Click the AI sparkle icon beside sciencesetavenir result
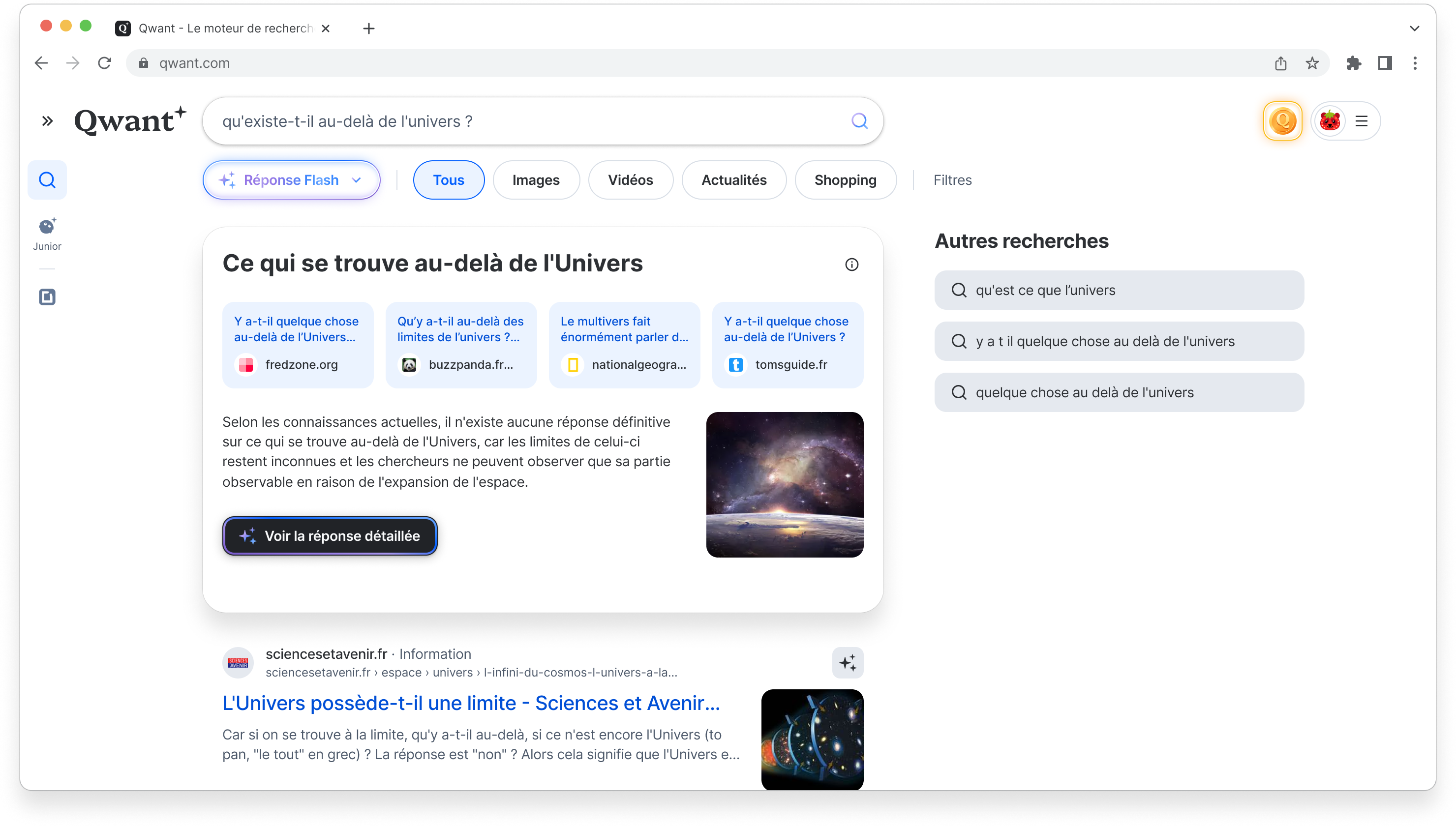The image size is (1456, 826). 847,663
